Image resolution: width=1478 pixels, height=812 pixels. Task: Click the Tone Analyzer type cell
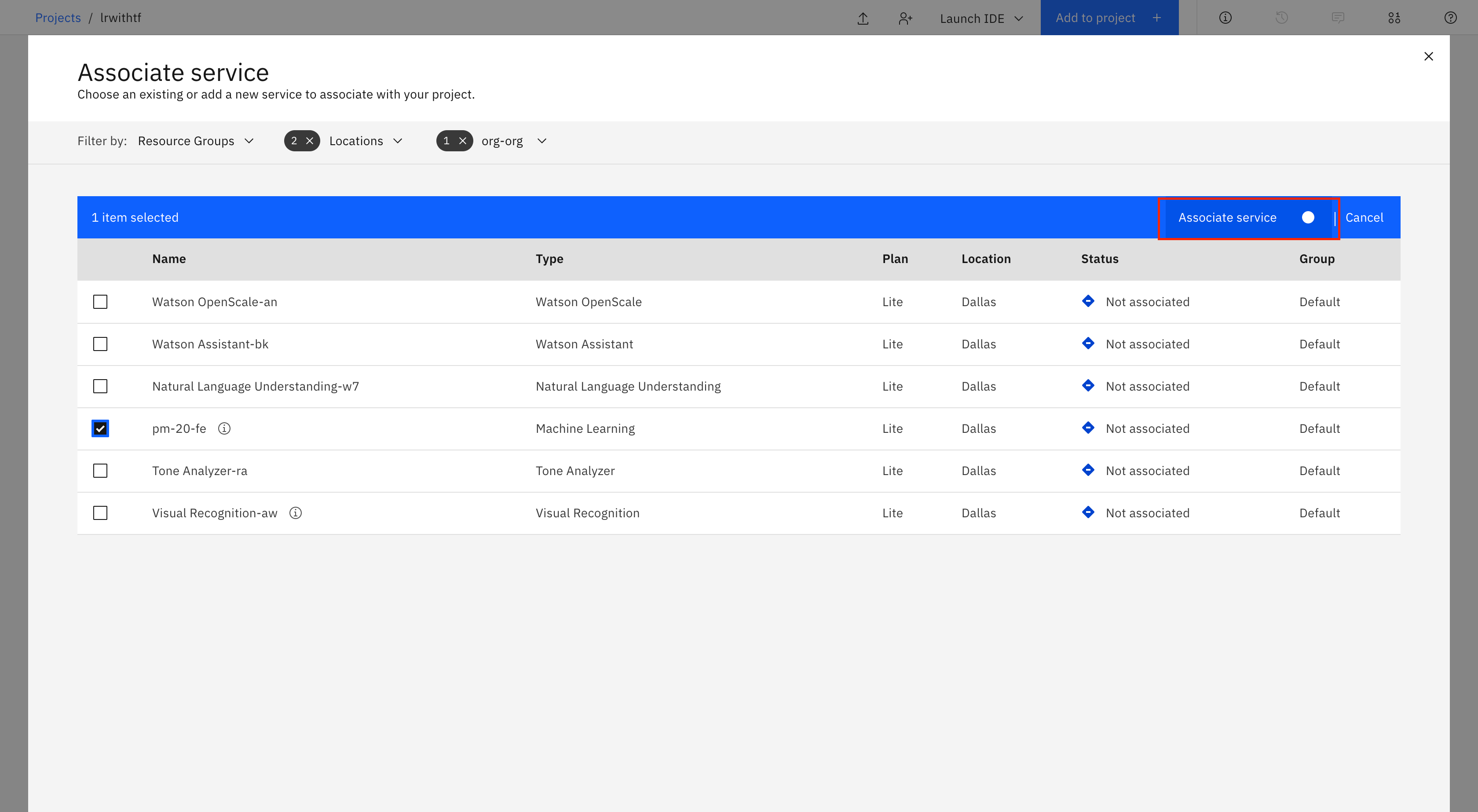coord(575,471)
